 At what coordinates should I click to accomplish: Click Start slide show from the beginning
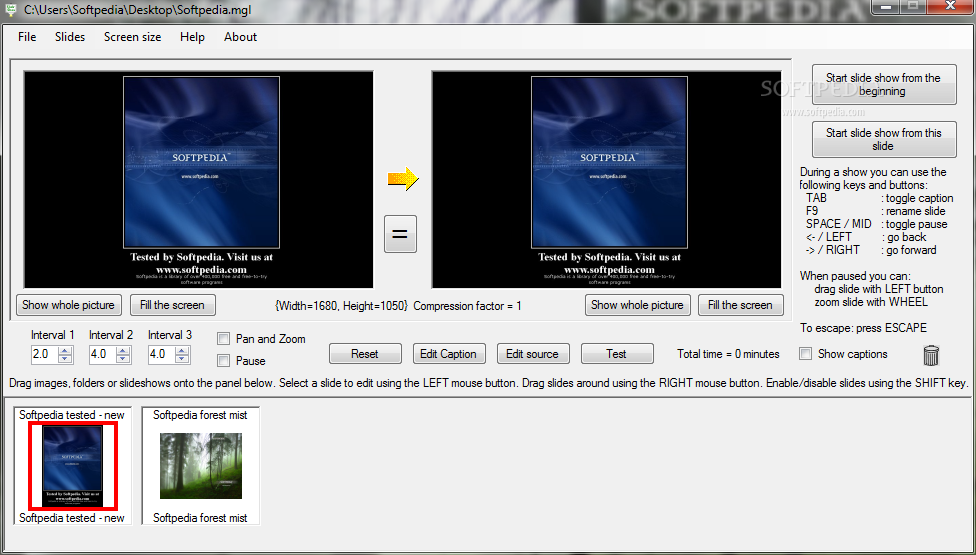(884, 85)
